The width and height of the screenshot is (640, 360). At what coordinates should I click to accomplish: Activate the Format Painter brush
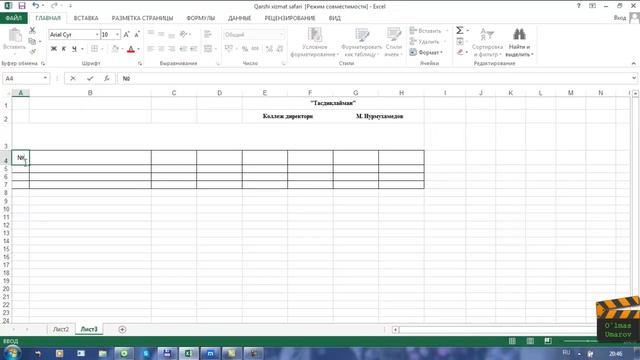33,51
